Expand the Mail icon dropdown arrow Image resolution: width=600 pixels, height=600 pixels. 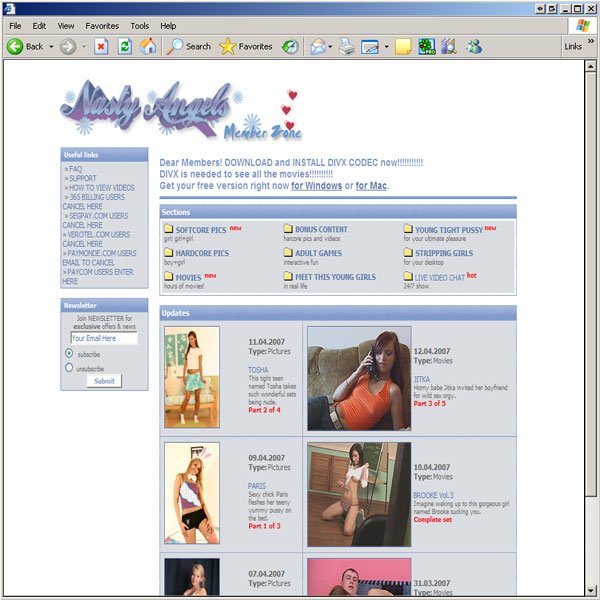(x=330, y=46)
